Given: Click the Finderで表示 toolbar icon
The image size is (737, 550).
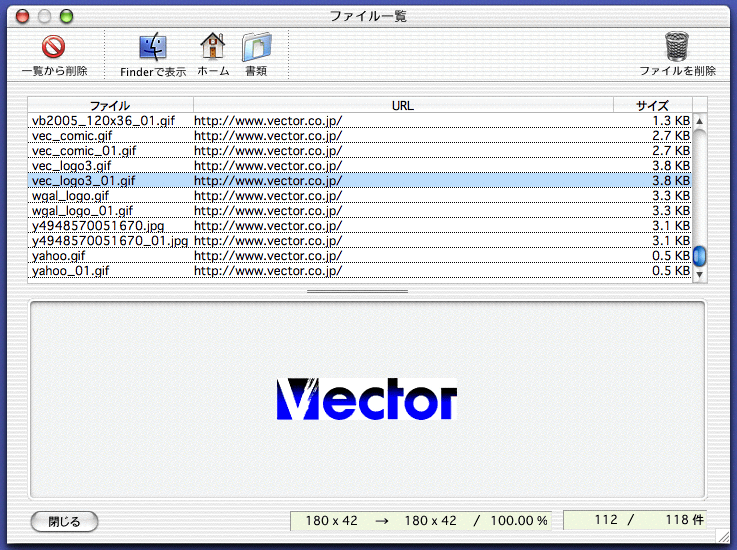Looking at the screenshot, I should coord(153,47).
